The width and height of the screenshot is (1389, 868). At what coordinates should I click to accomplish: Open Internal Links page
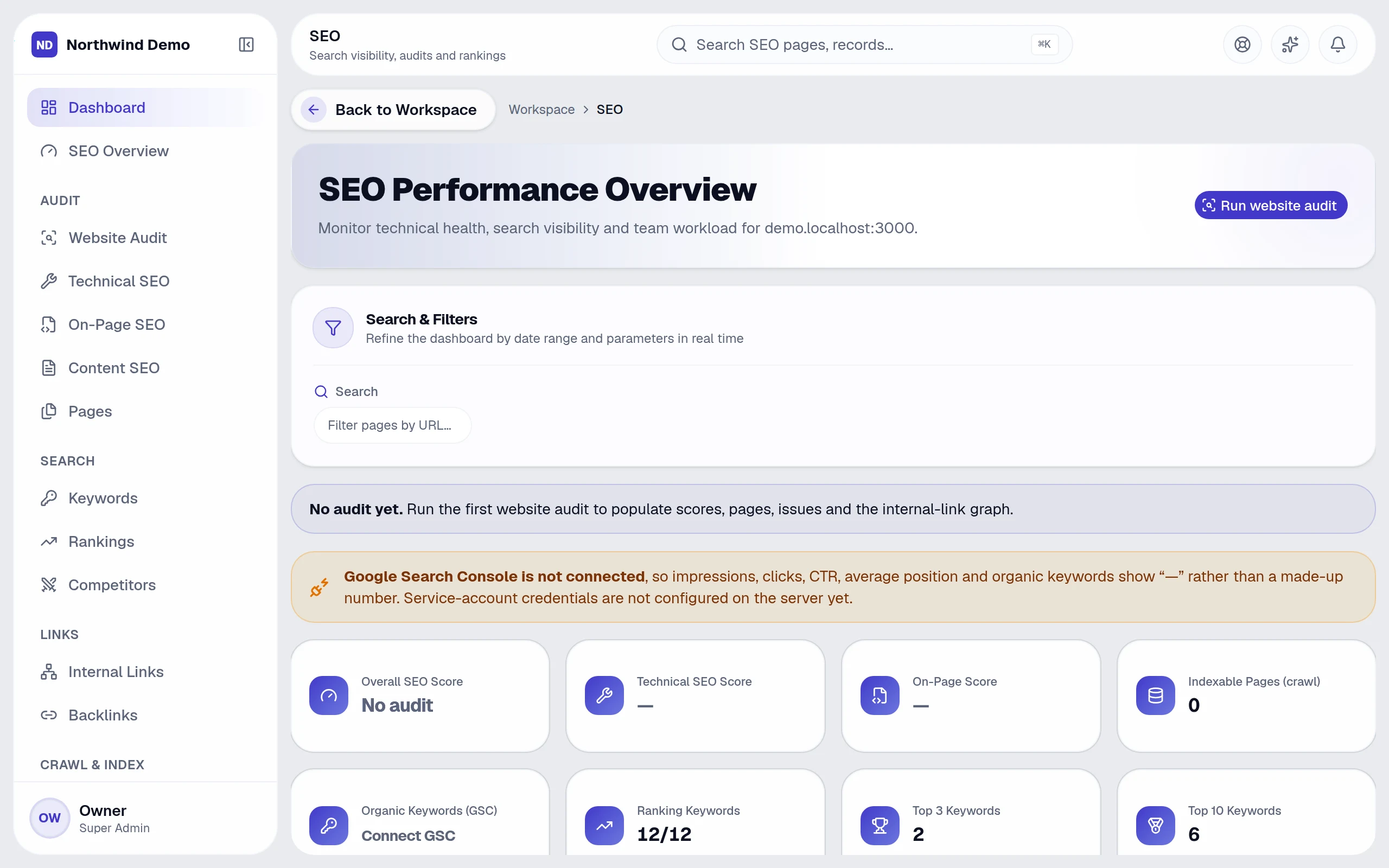pyautogui.click(x=146, y=672)
